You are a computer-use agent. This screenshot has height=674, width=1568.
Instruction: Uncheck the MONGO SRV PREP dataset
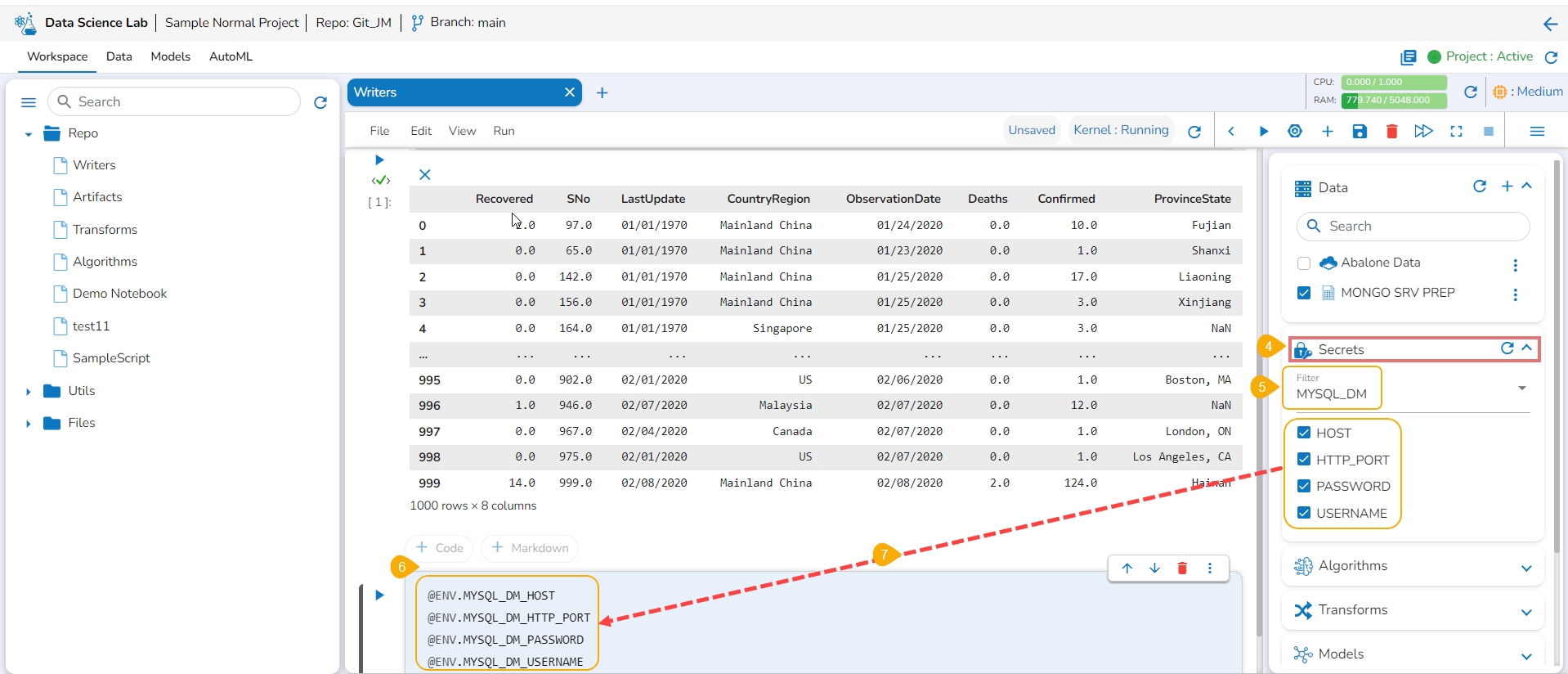[x=1304, y=293]
